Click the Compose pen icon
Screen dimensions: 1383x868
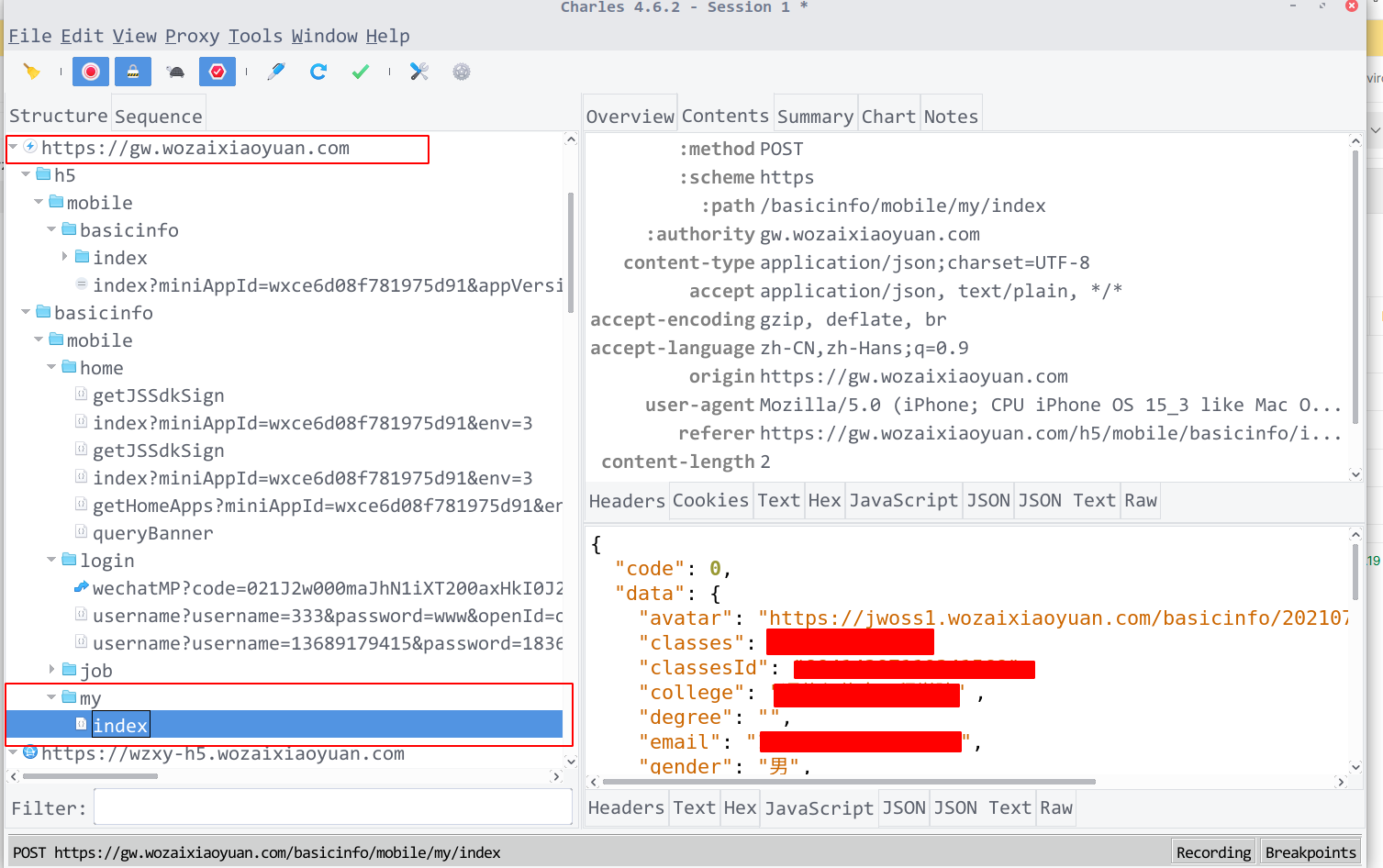point(276,72)
